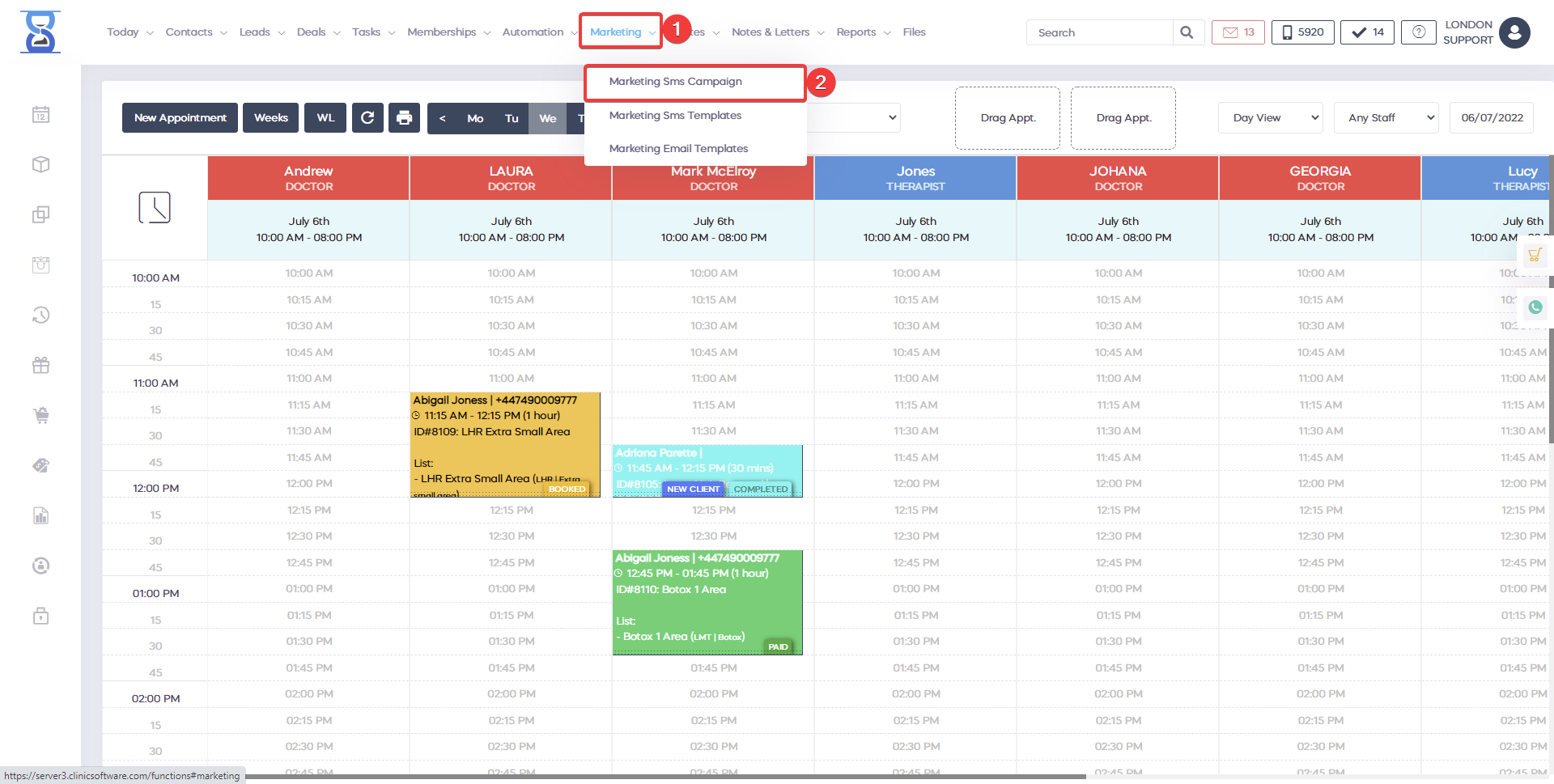This screenshot has width=1554, height=784.
Task: Click the horizontal scrollbar at bottom
Action: (x=664, y=777)
